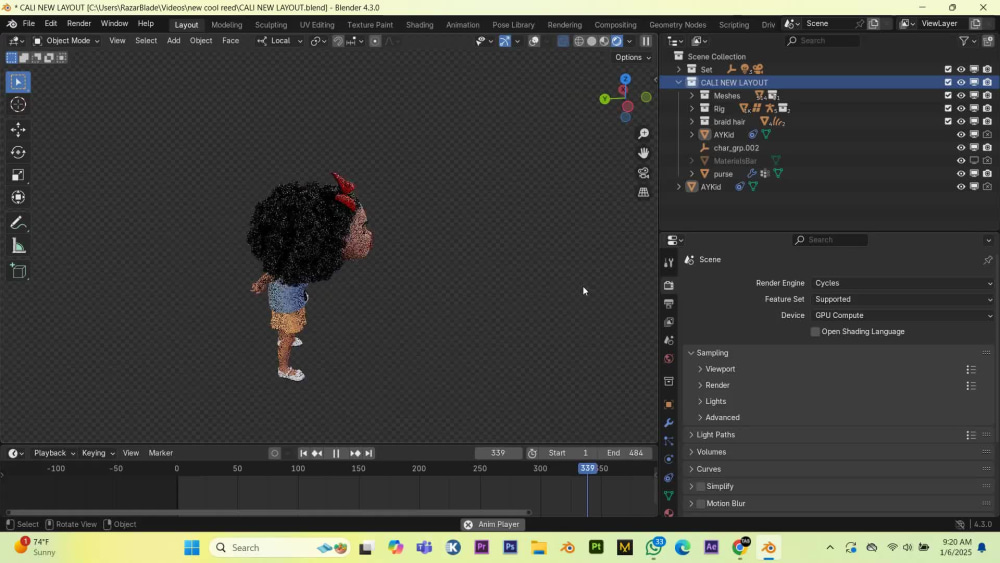Activate the Rotate tool
1000x563 pixels.
(x=18, y=152)
